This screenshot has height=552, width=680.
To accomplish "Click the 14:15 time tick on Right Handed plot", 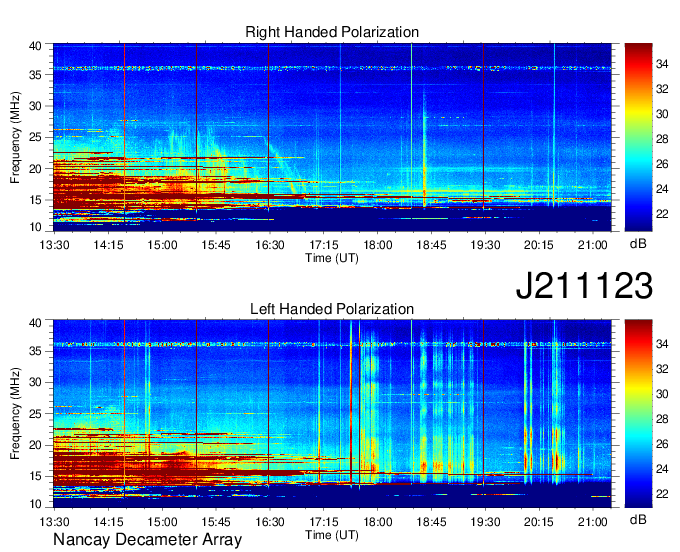I will click(108, 245).
